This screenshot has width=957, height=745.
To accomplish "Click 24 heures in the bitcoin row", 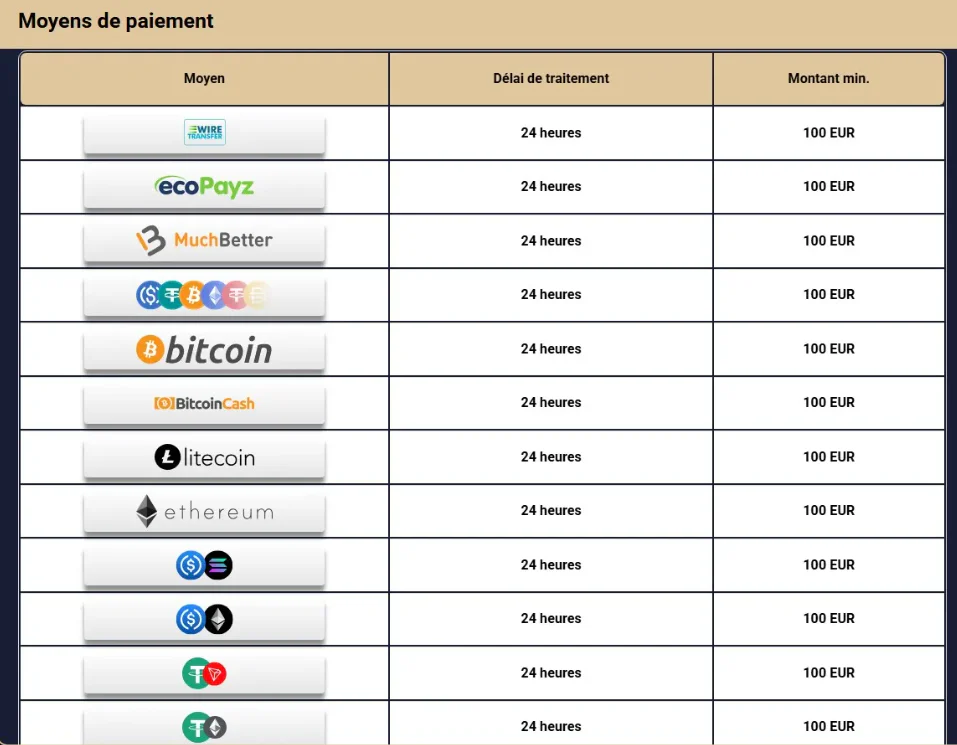I will [x=551, y=349].
